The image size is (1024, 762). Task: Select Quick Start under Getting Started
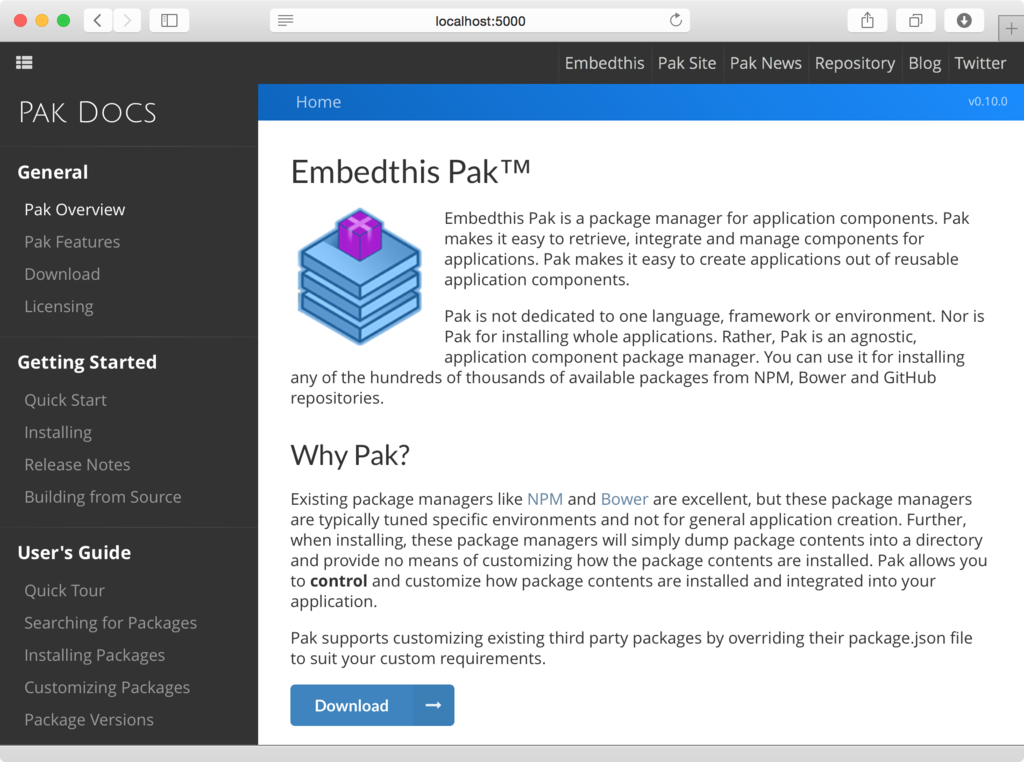point(65,399)
